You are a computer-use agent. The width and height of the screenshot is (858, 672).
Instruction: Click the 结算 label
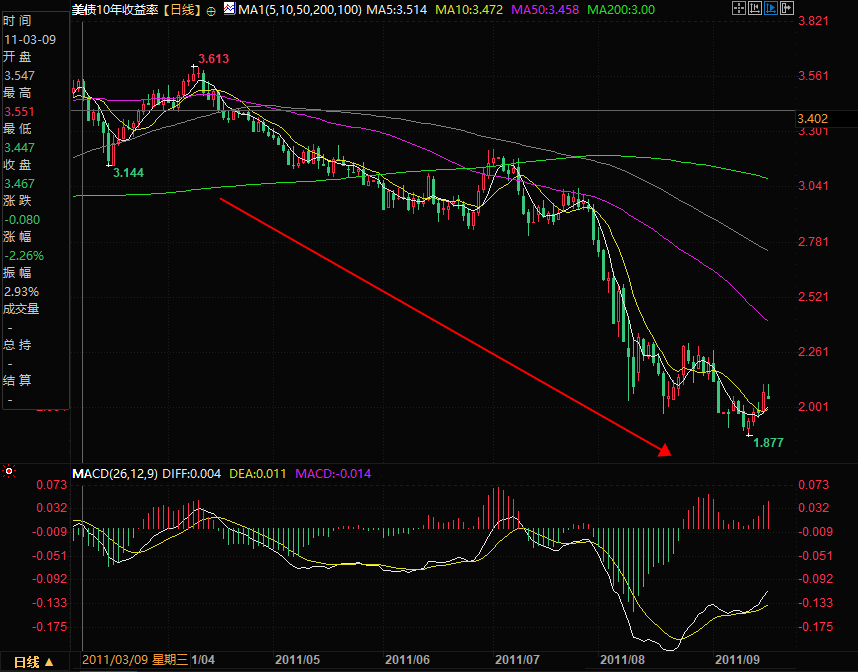coord(18,380)
